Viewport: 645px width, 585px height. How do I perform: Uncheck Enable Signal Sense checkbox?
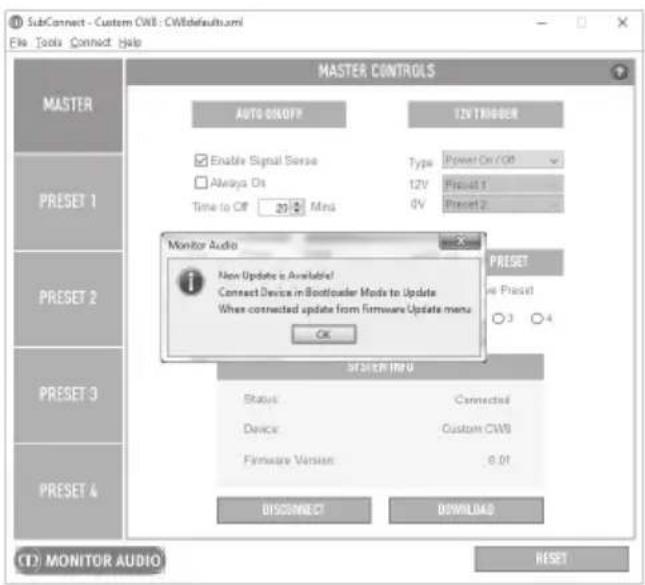tap(201, 160)
